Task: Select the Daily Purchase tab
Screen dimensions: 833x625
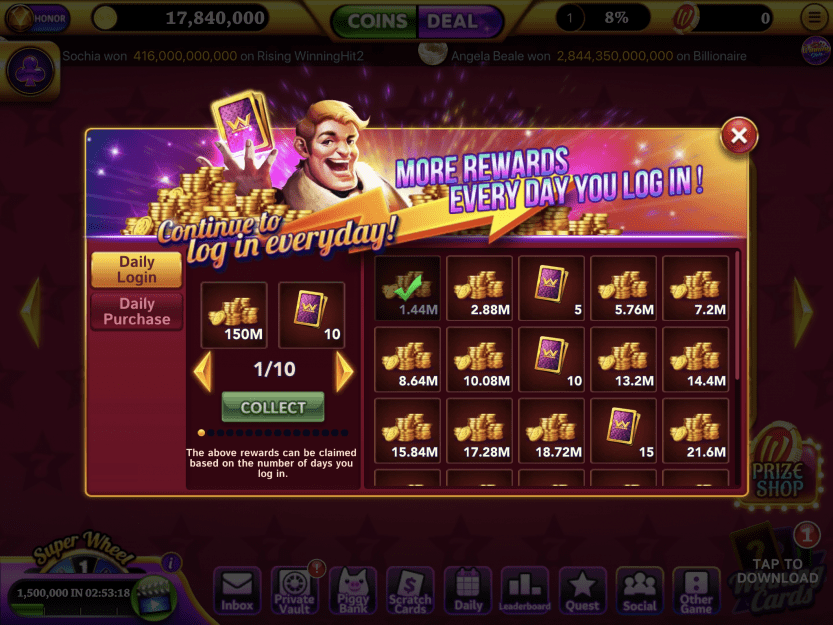Action: pos(137,311)
